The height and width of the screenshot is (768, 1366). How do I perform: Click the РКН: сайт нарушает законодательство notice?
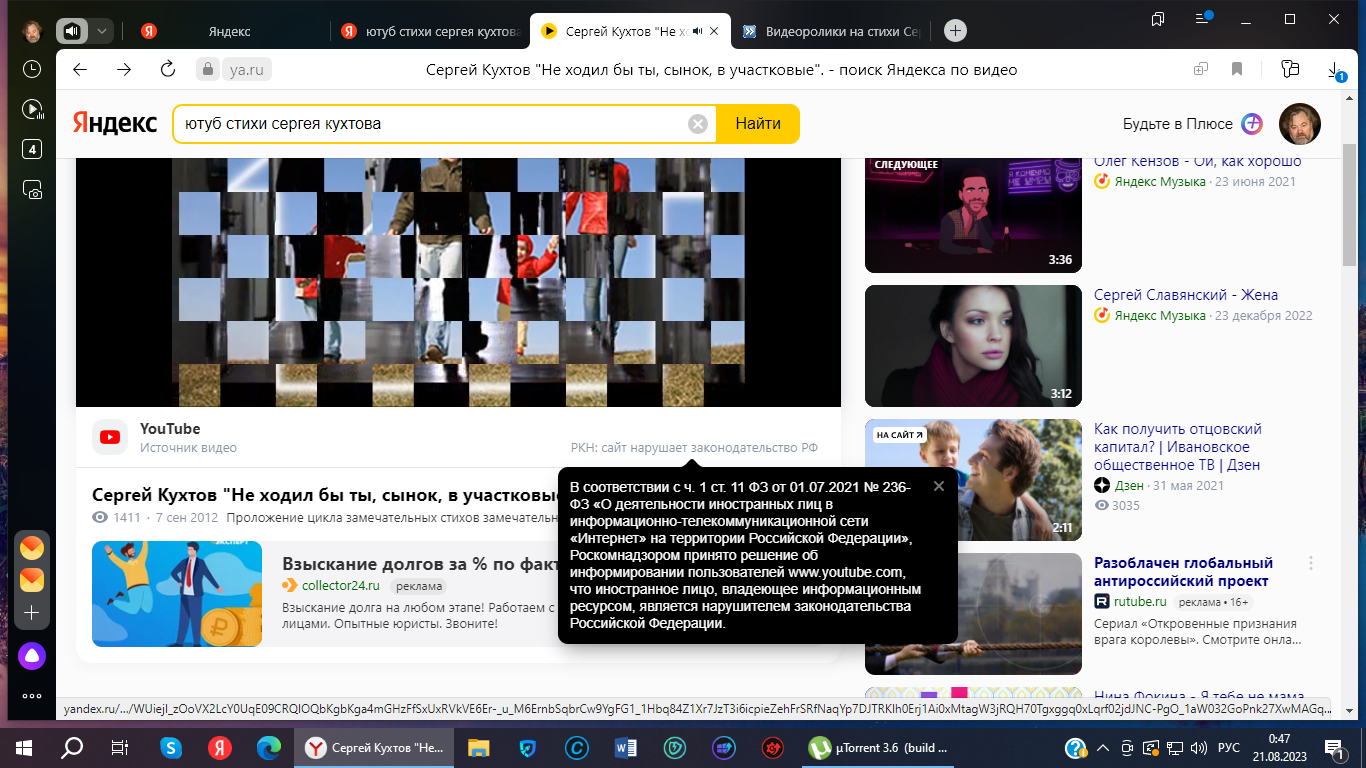[694, 447]
